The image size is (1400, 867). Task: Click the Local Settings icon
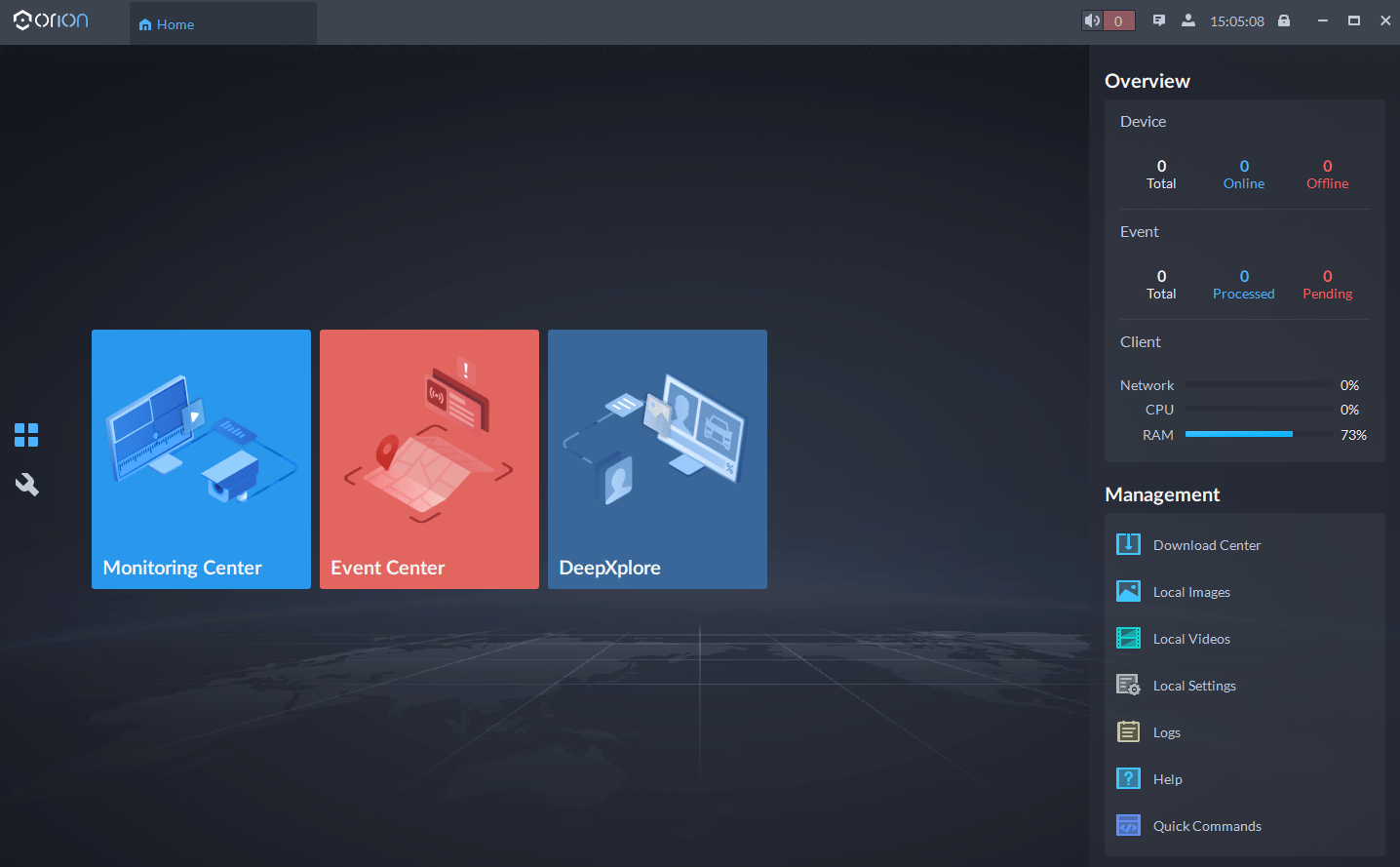[x=1128, y=685]
